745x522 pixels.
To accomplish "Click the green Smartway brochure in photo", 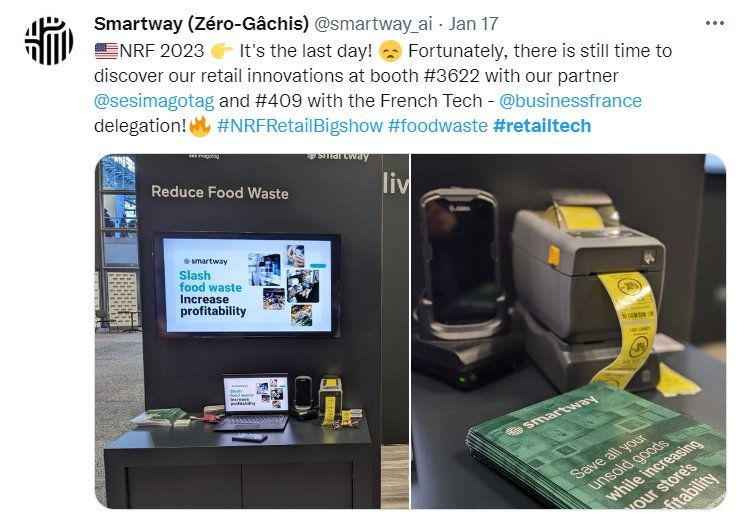I will 596,449.
